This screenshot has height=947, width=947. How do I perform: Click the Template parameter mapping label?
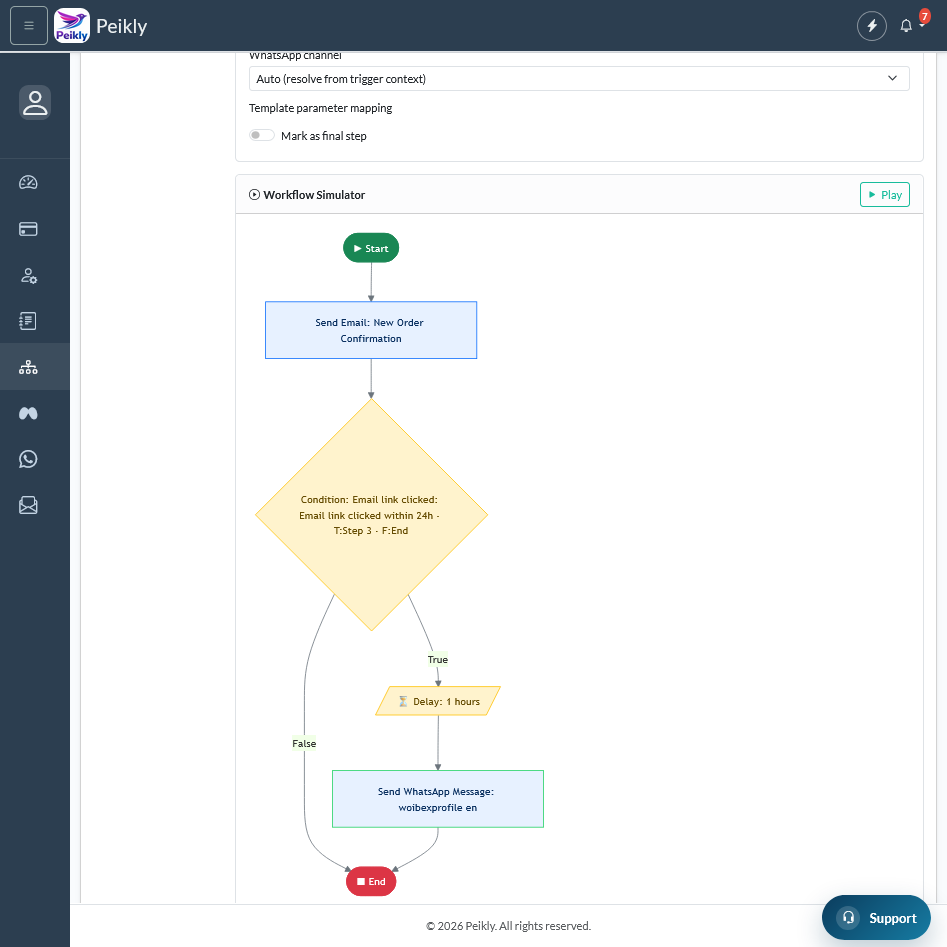pos(320,108)
